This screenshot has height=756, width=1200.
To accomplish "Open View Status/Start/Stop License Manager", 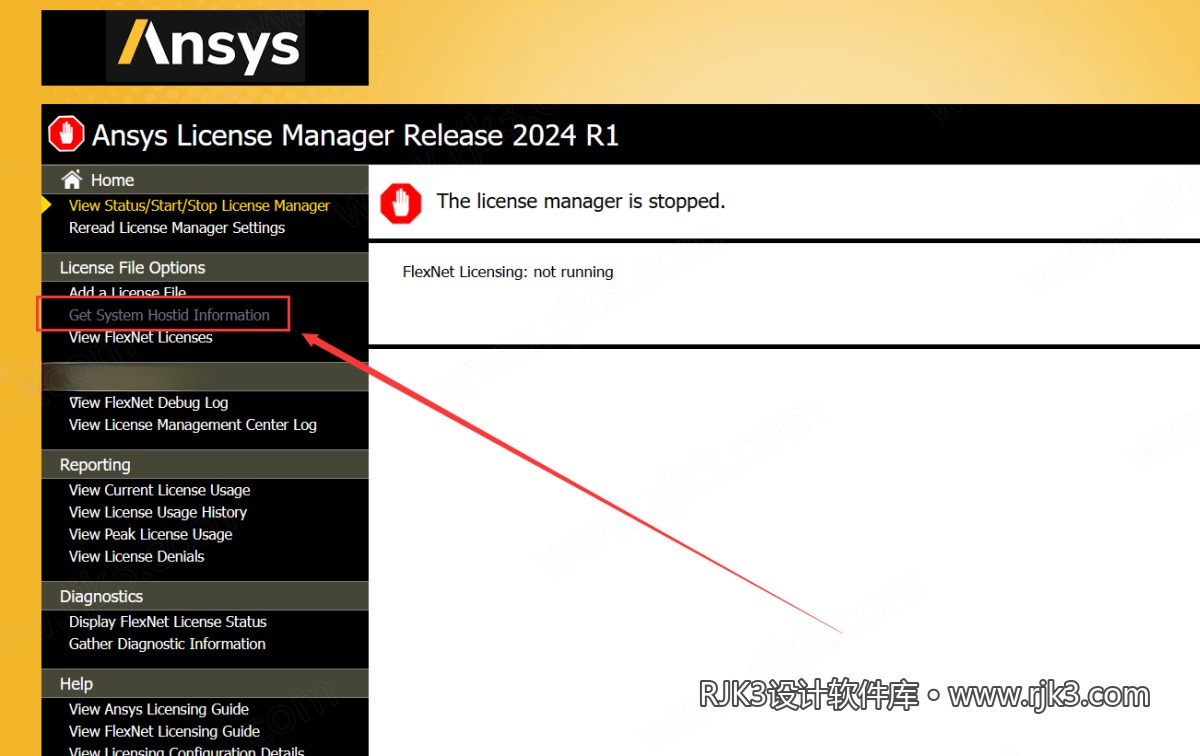I will [199, 206].
